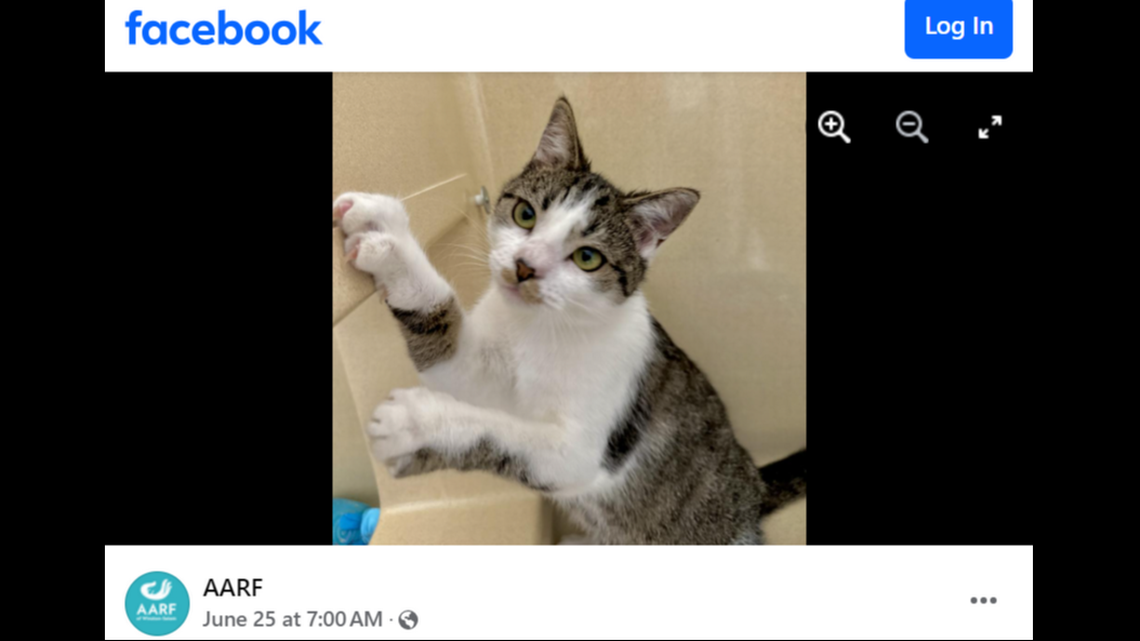The height and width of the screenshot is (641, 1140).
Task: Click the cat photo in viewer
Action: (x=569, y=308)
